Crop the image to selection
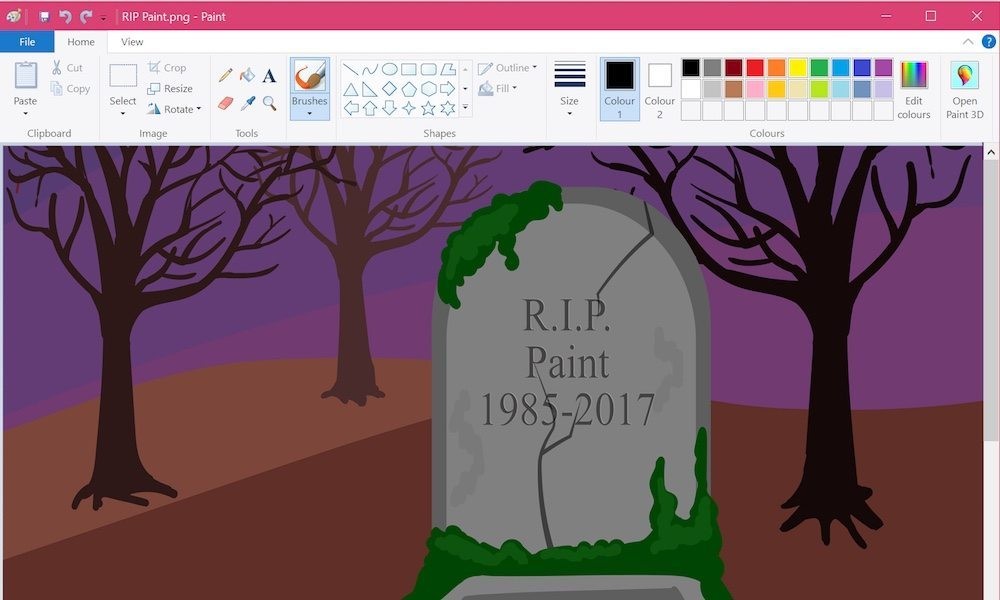The image size is (1000, 600). click(x=167, y=68)
